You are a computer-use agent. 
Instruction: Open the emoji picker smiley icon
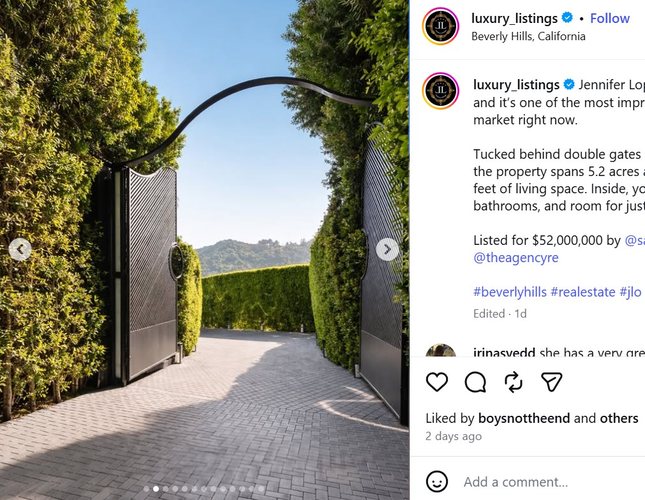436,481
